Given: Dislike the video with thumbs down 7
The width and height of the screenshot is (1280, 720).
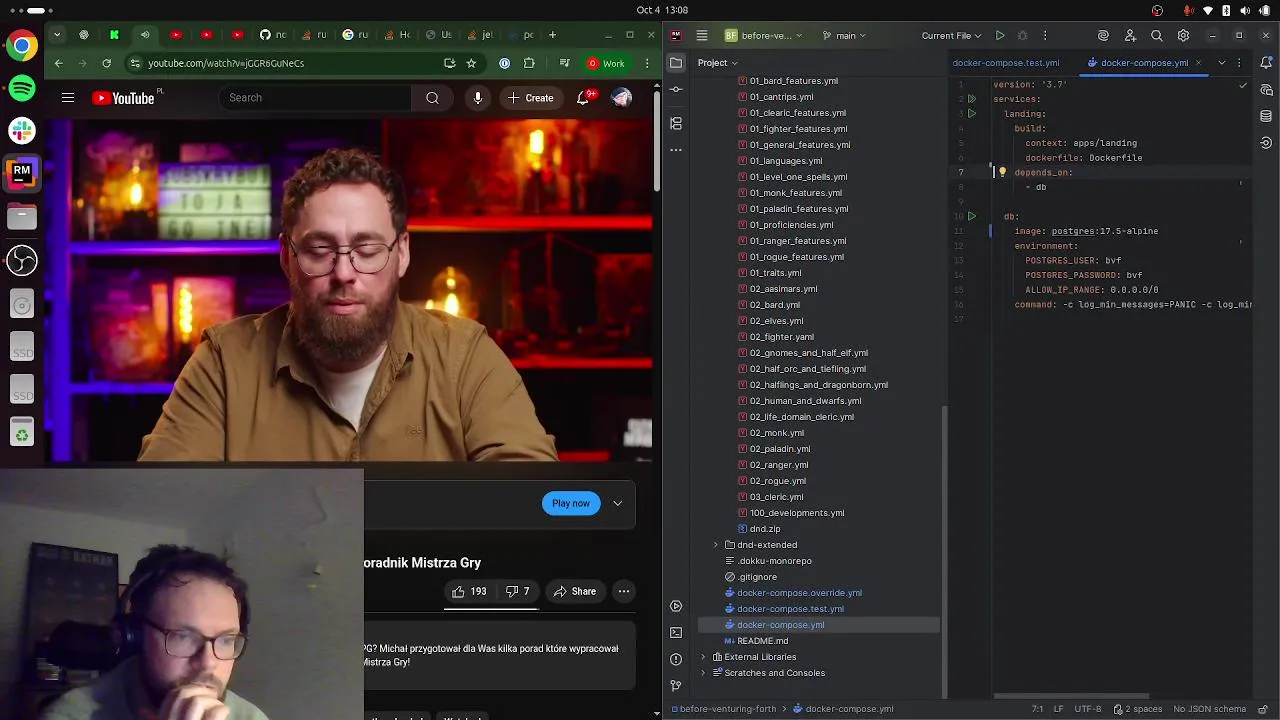Looking at the screenshot, I should (x=518, y=591).
